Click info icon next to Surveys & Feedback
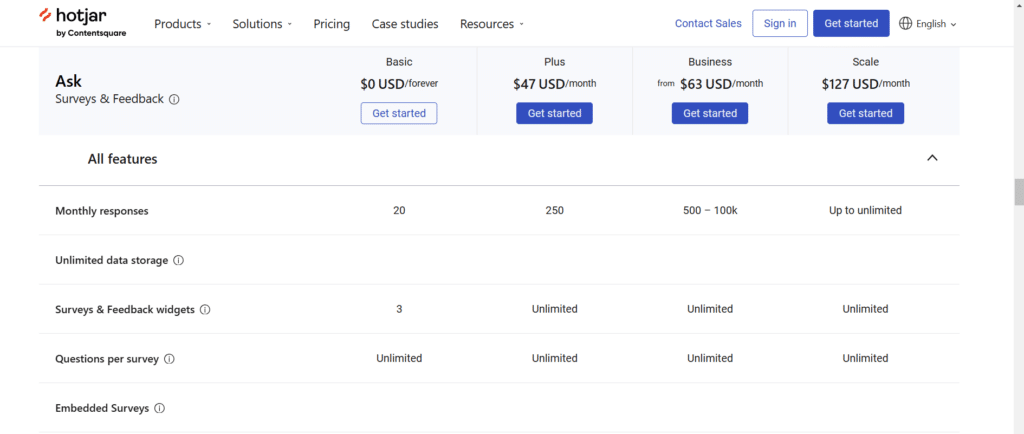The height and width of the screenshot is (434, 1024). click(174, 100)
